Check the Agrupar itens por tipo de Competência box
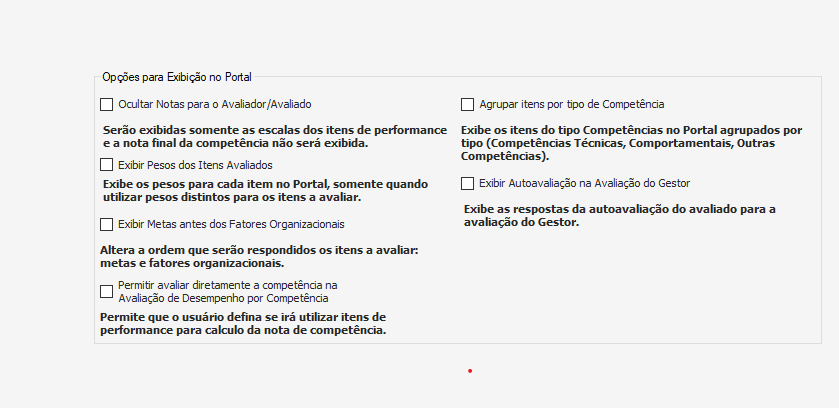Screen dimensions: 839x408 (467, 104)
